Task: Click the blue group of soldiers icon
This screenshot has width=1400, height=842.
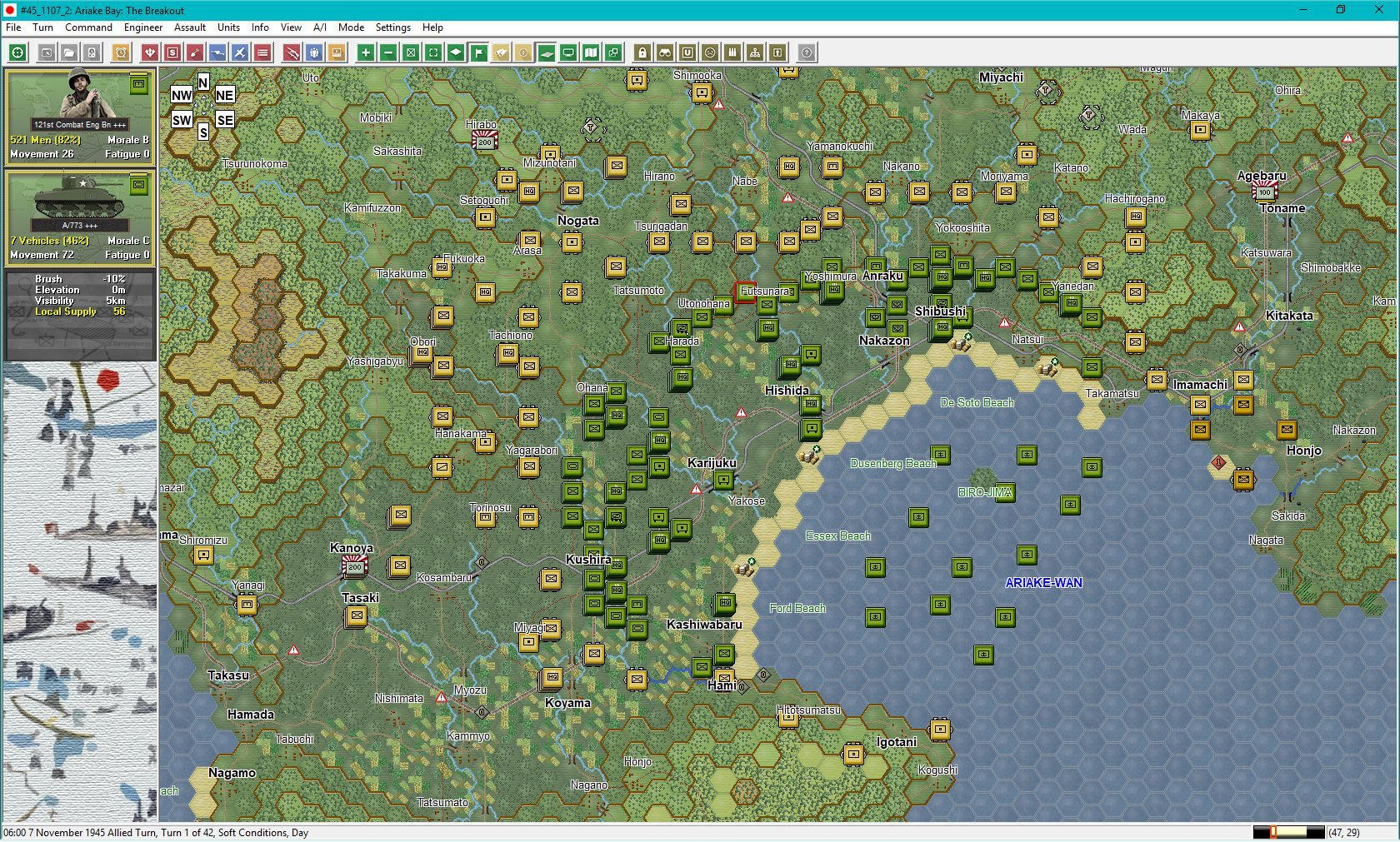Action: 314,53
